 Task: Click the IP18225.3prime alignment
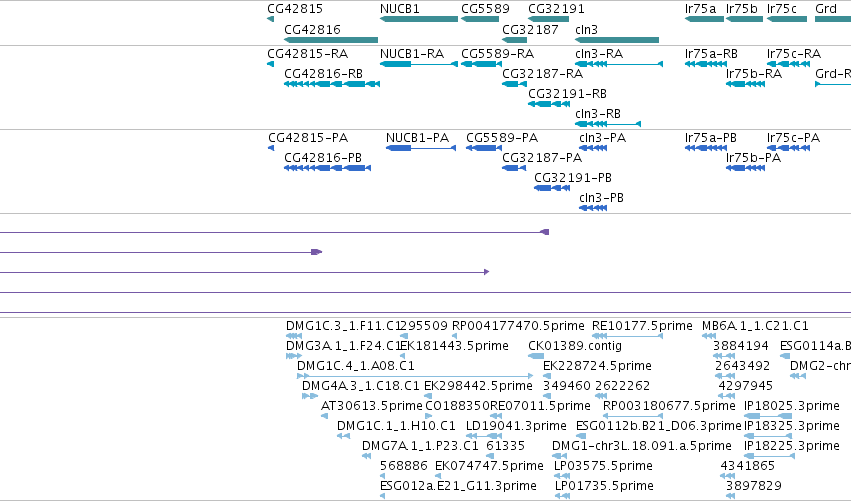(770, 456)
